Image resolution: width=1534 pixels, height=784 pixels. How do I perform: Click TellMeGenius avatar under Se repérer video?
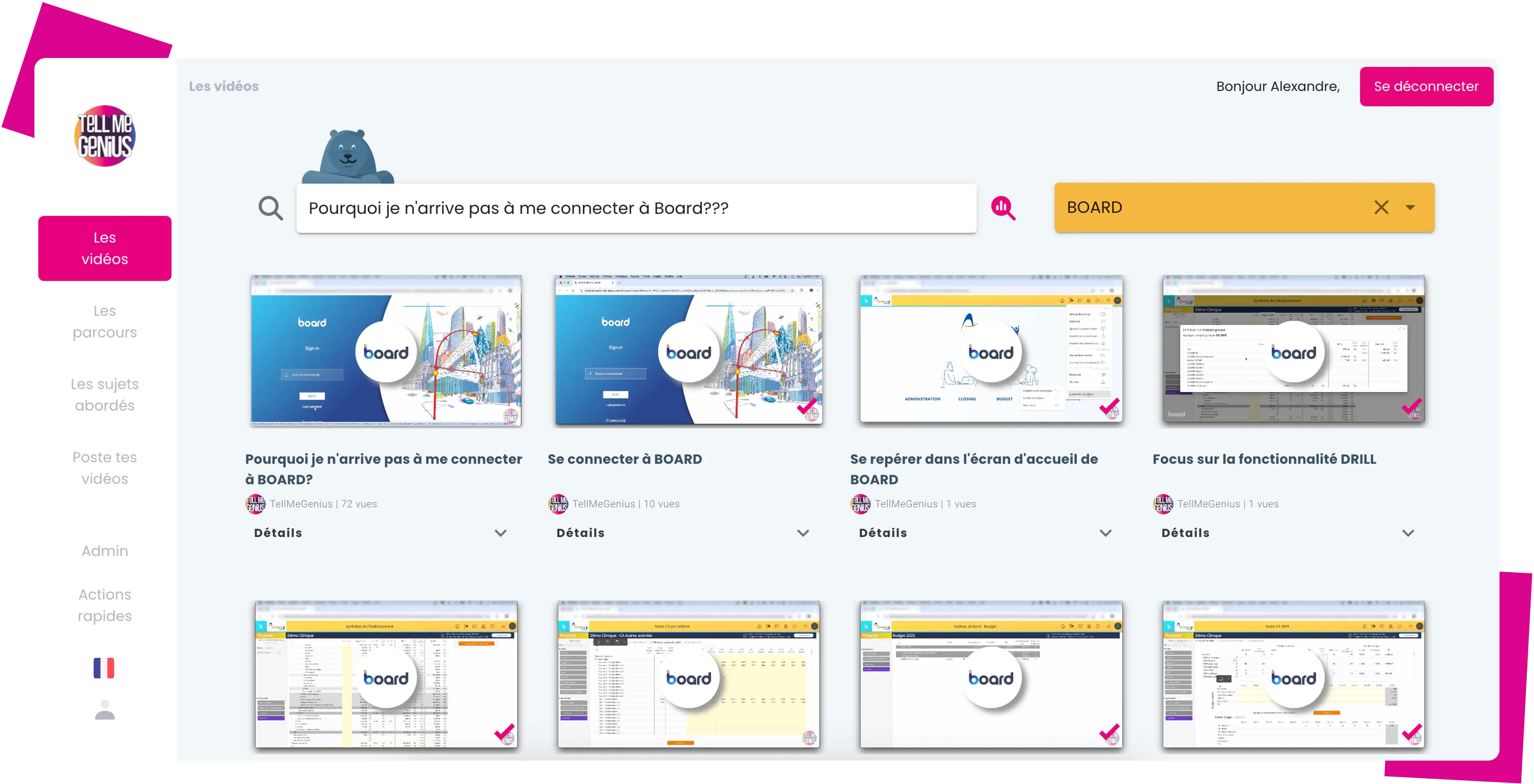pos(860,504)
